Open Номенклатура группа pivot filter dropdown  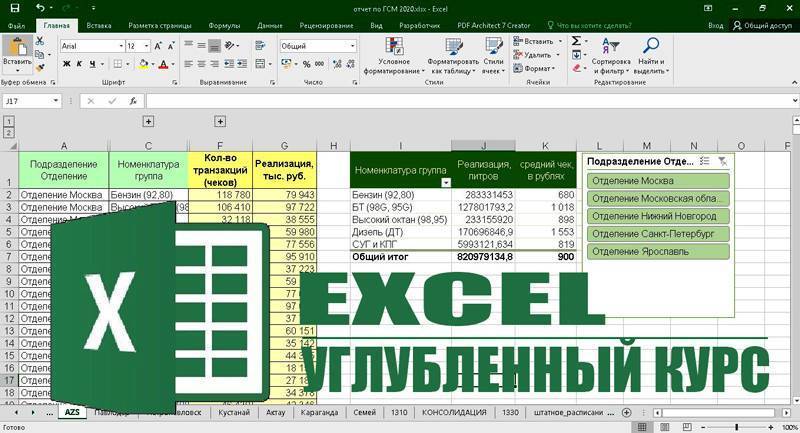pyautogui.click(x=445, y=183)
